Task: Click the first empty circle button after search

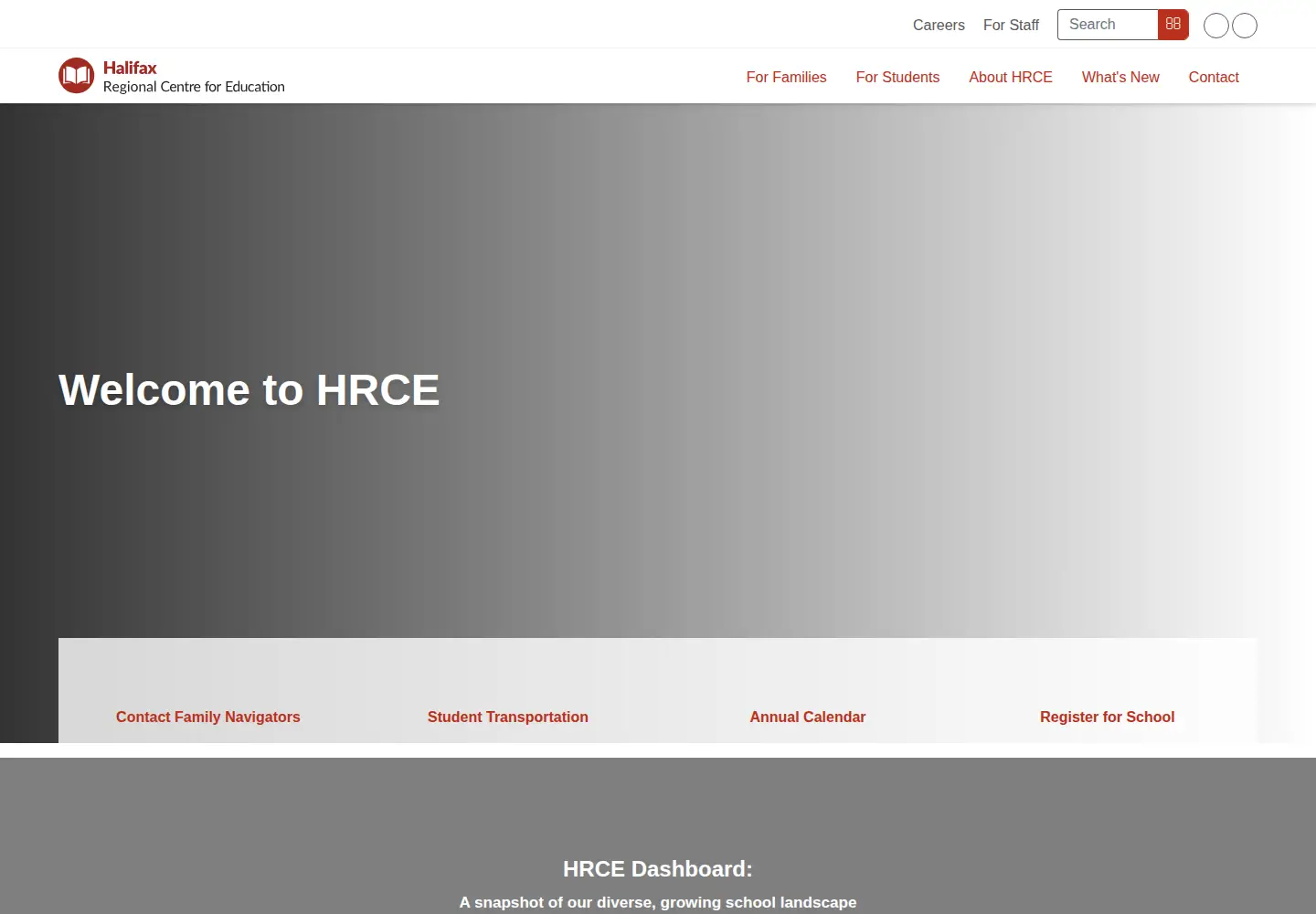Action: coord(1216,26)
